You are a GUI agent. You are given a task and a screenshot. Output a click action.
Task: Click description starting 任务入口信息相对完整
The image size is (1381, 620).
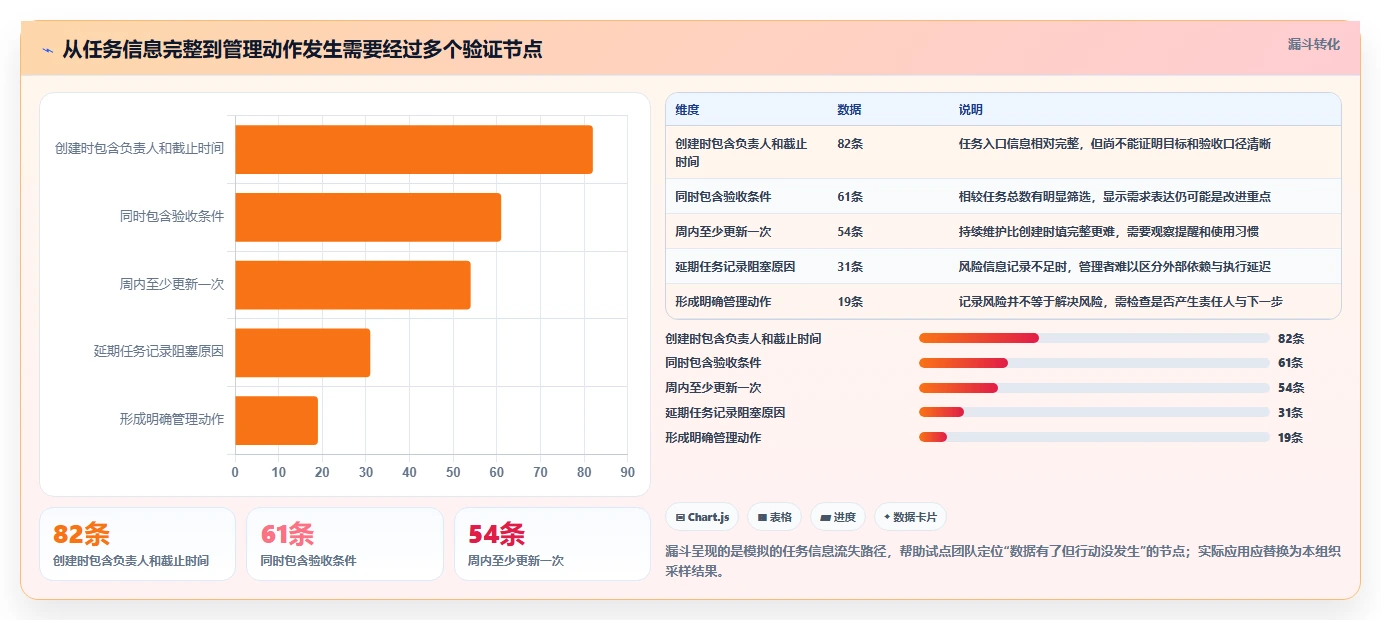coord(1114,144)
